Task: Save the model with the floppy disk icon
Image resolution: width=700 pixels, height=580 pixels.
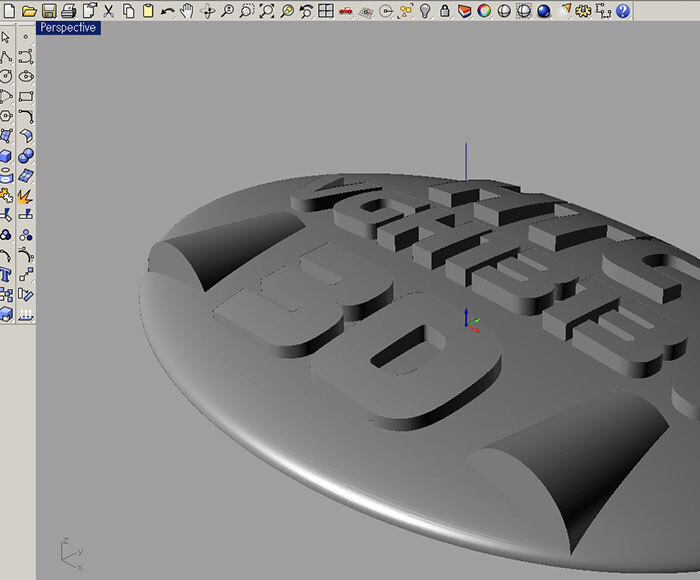Action: 48,11
